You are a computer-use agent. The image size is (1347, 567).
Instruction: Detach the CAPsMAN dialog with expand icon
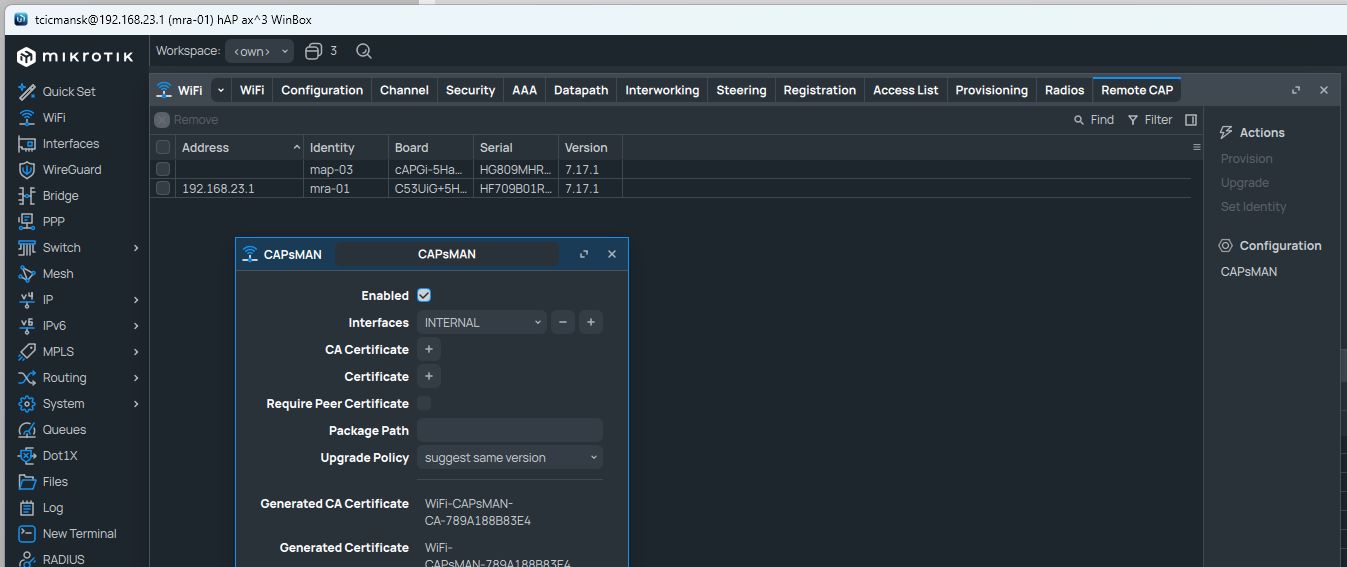tap(584, 254)
